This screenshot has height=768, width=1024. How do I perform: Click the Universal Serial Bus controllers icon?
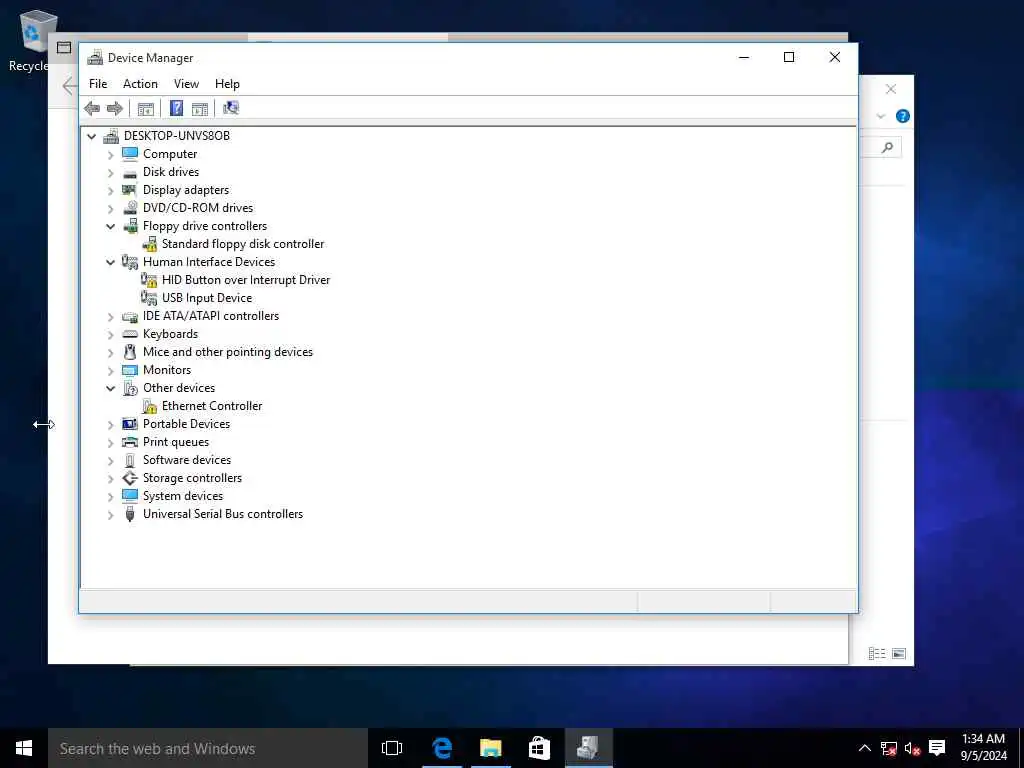click(x=130, y=514)
